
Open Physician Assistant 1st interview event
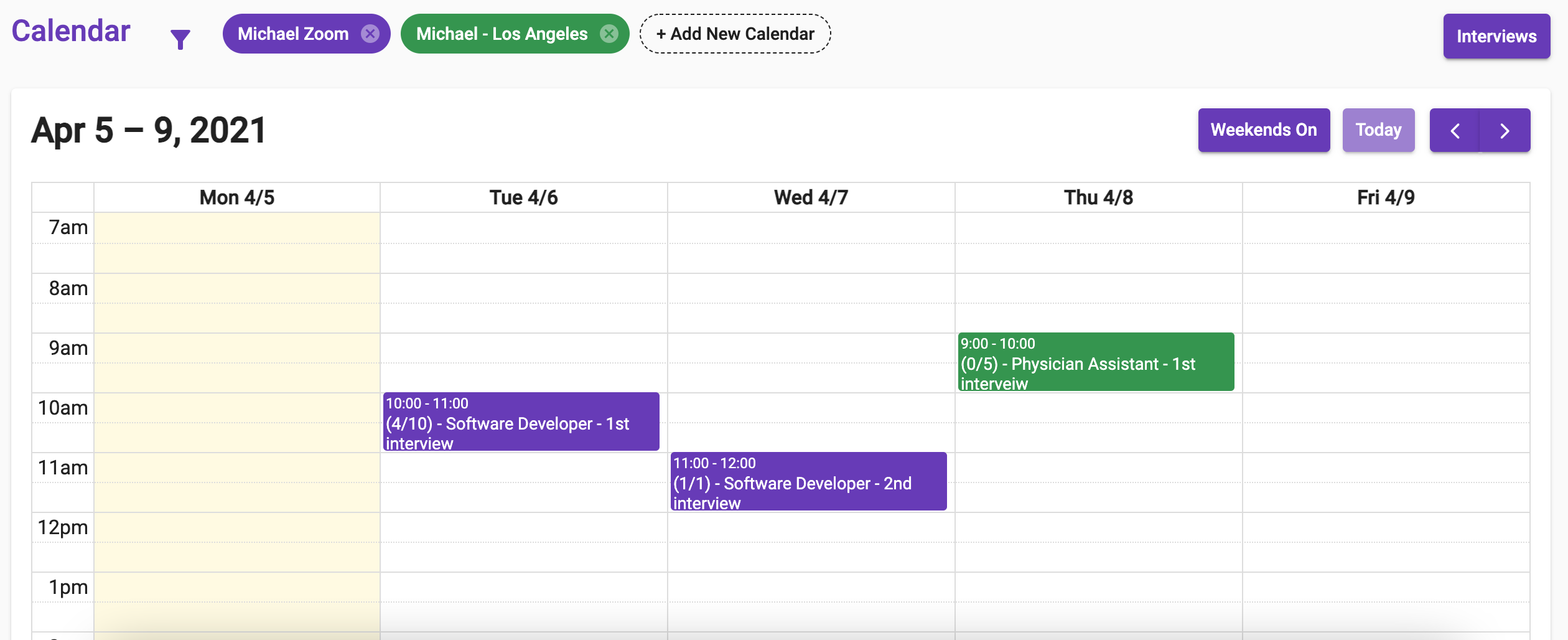(1096, 362)
